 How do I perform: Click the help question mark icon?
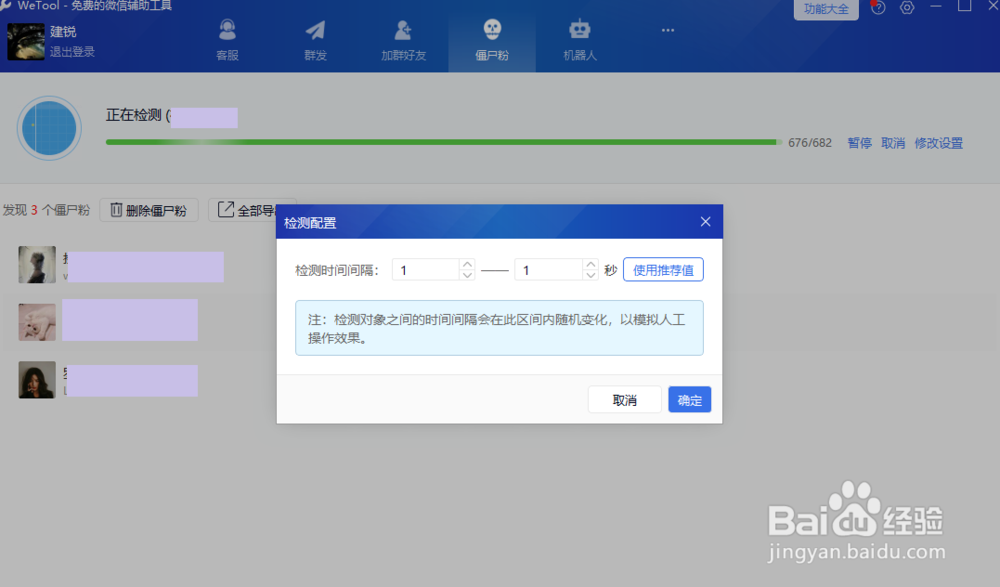click(x=878, y=8)
